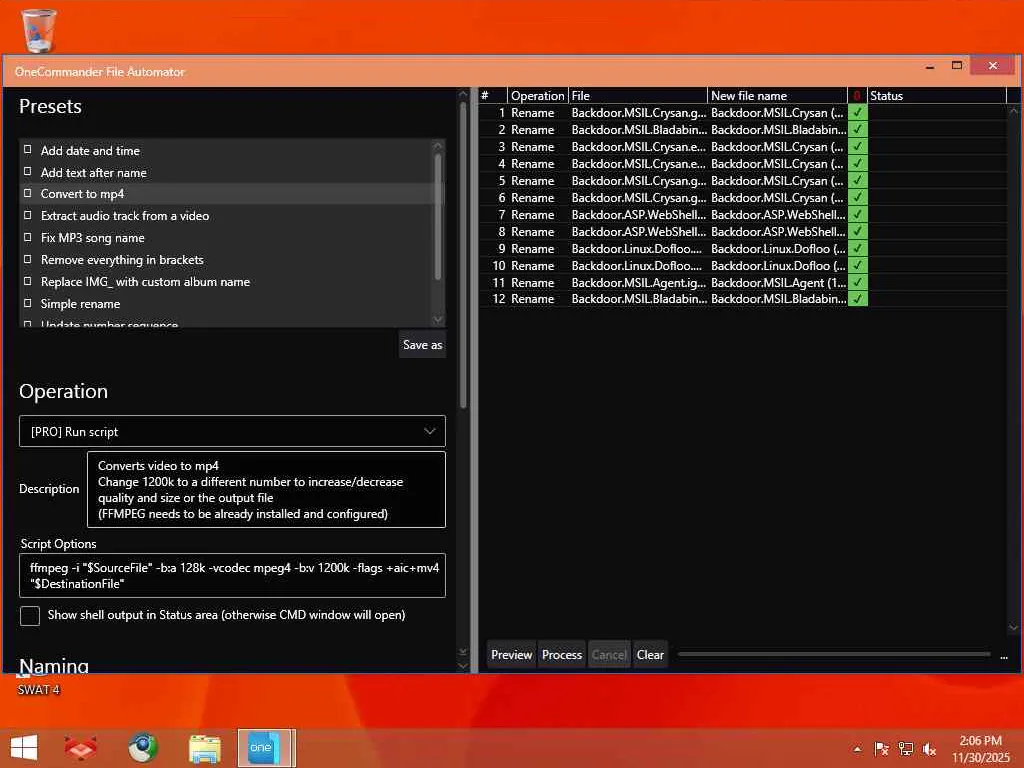Open File Explorer from the taskbar
Screen dimensions: 1024x768
(x=204, y=748)
